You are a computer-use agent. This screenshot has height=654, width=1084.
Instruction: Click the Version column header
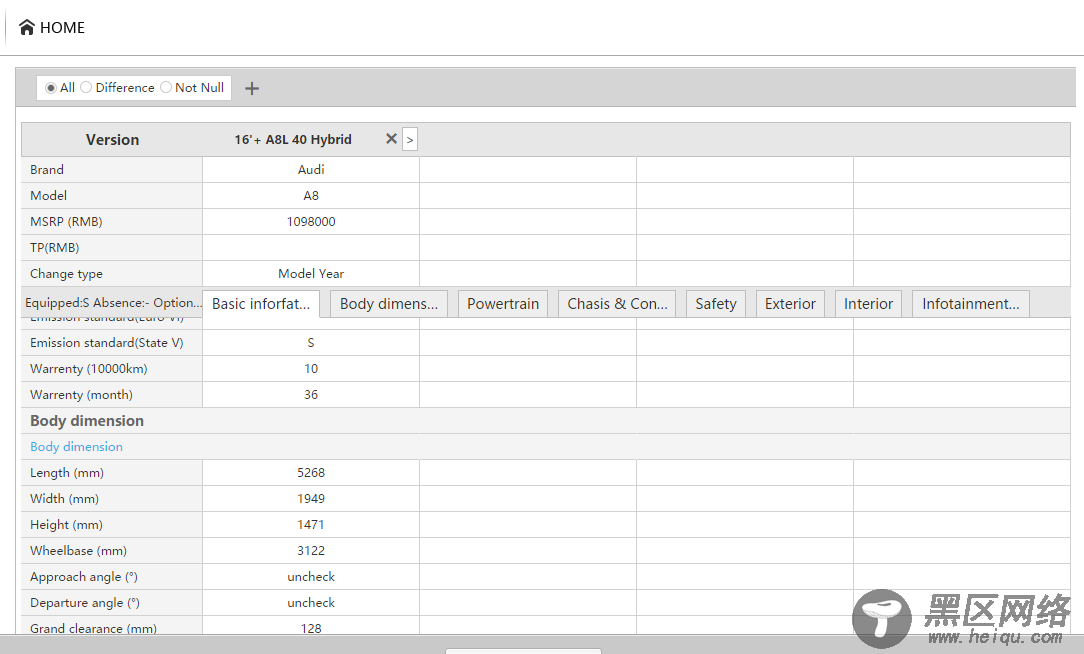tap(112, 140)
